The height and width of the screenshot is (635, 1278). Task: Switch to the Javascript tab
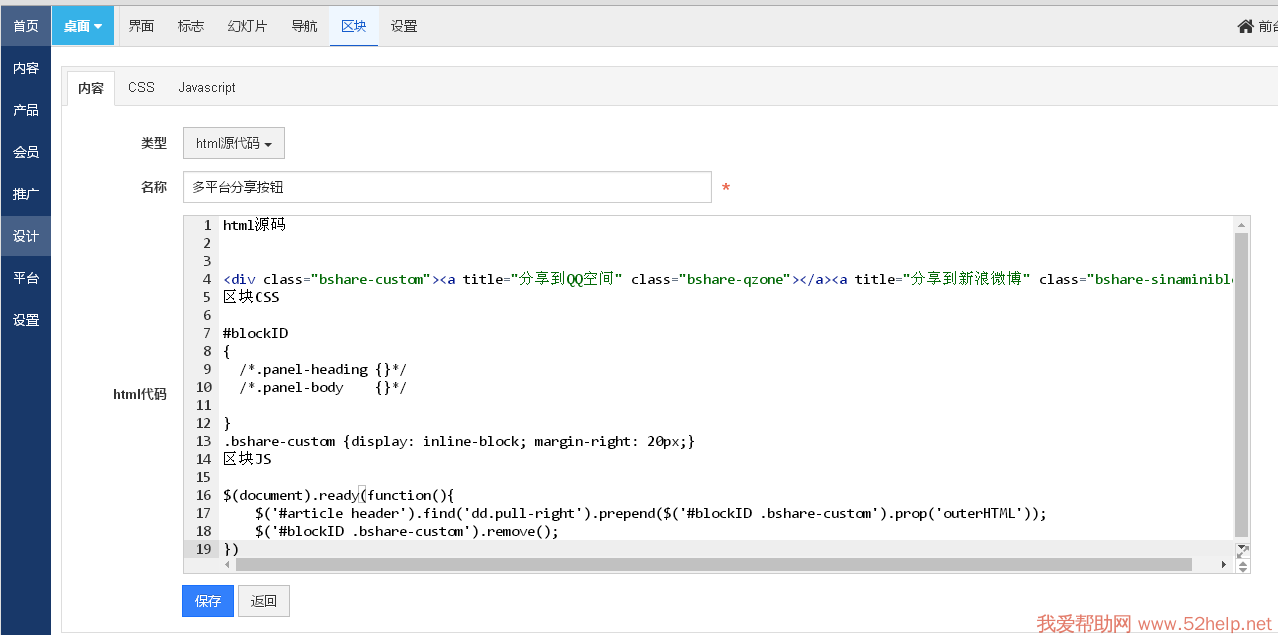pos(207,88)
